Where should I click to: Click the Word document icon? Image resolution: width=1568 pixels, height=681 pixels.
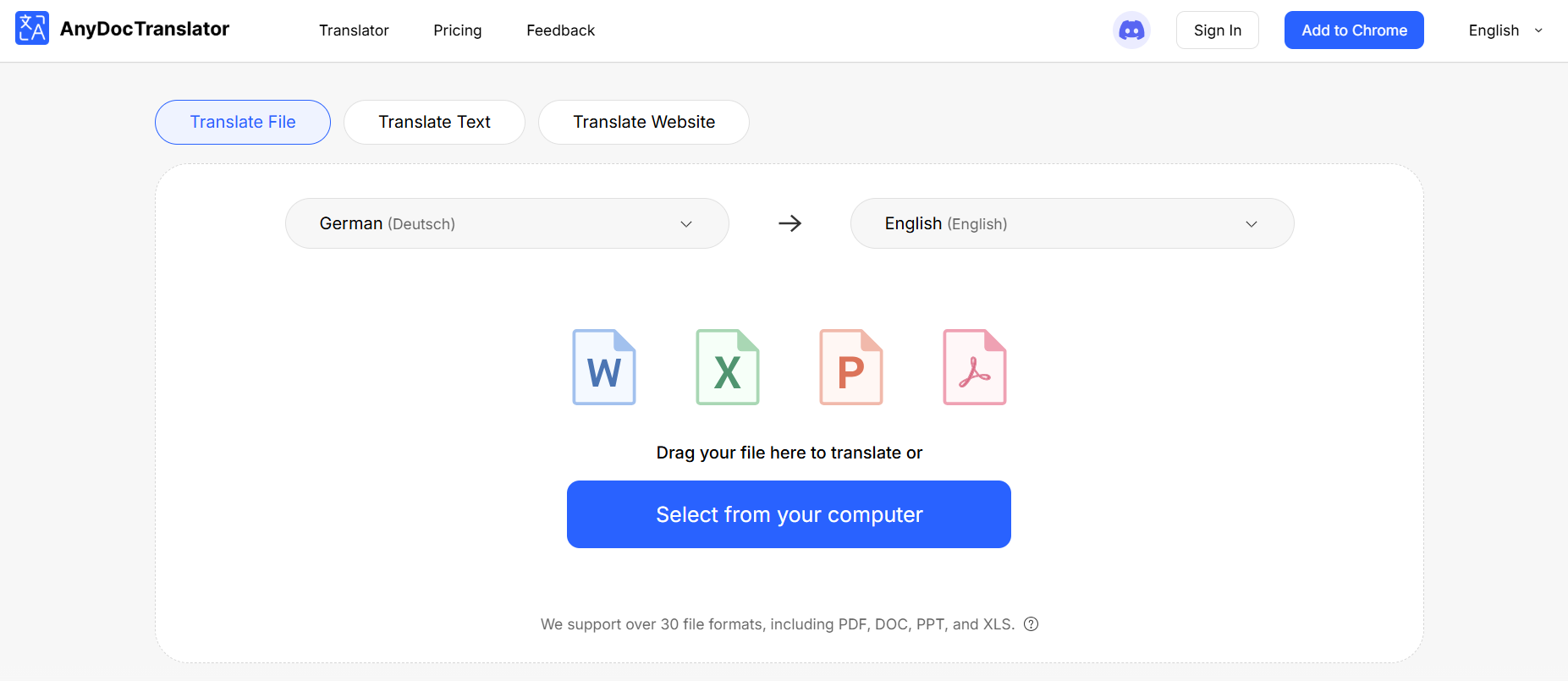(604, 367)
